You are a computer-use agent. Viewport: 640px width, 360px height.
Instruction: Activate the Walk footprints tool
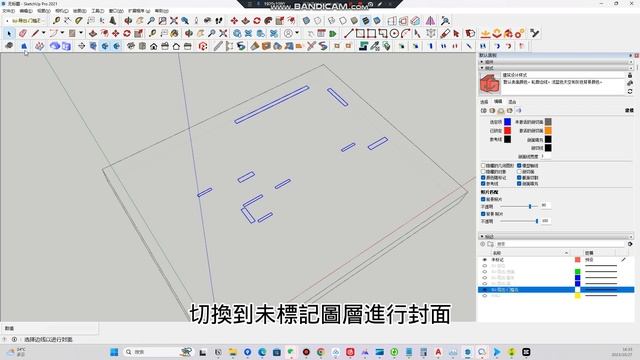point(219,20)
